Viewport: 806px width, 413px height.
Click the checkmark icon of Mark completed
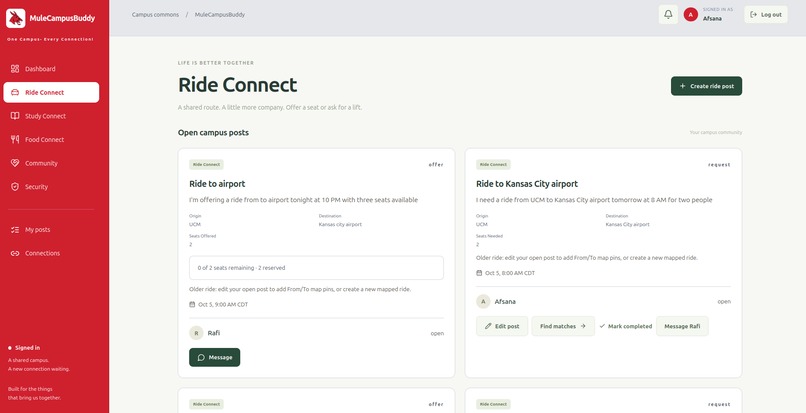[x=602, y=326]
